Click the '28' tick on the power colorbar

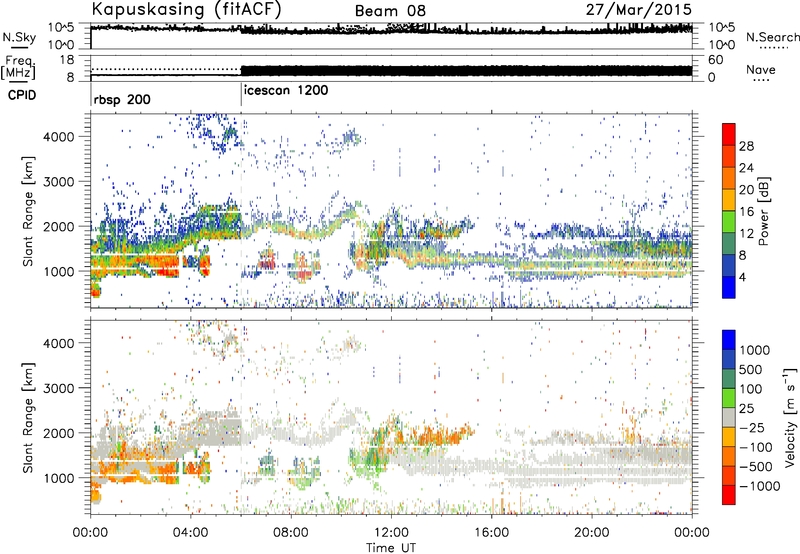coord(746,146)
